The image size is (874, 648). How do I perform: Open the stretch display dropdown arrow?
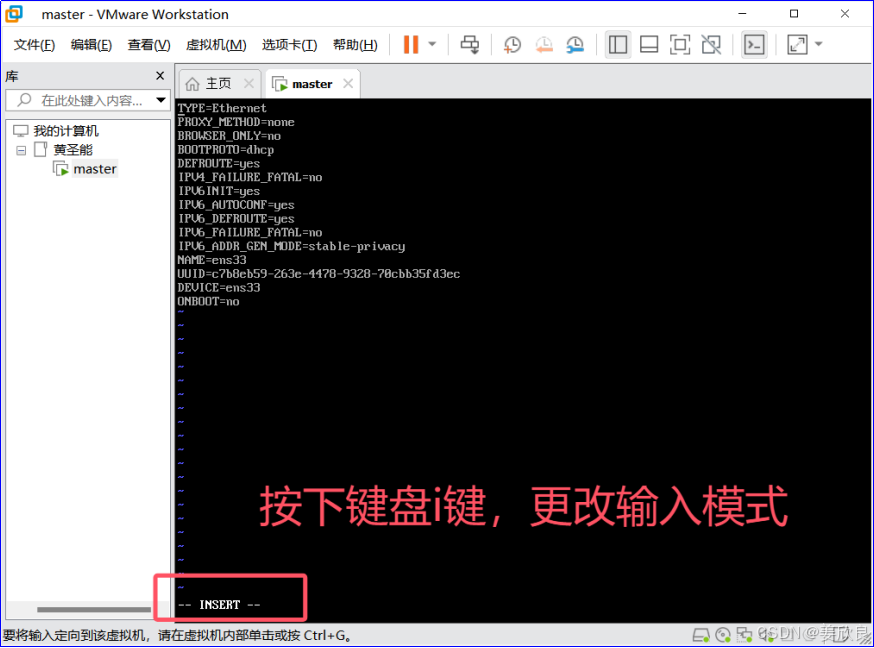click(x=818, y=44)
